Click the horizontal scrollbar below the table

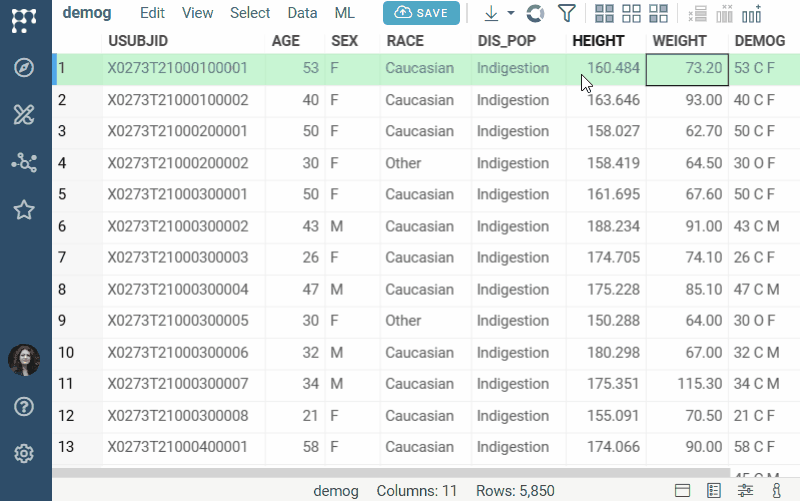(x=400, y=472)
